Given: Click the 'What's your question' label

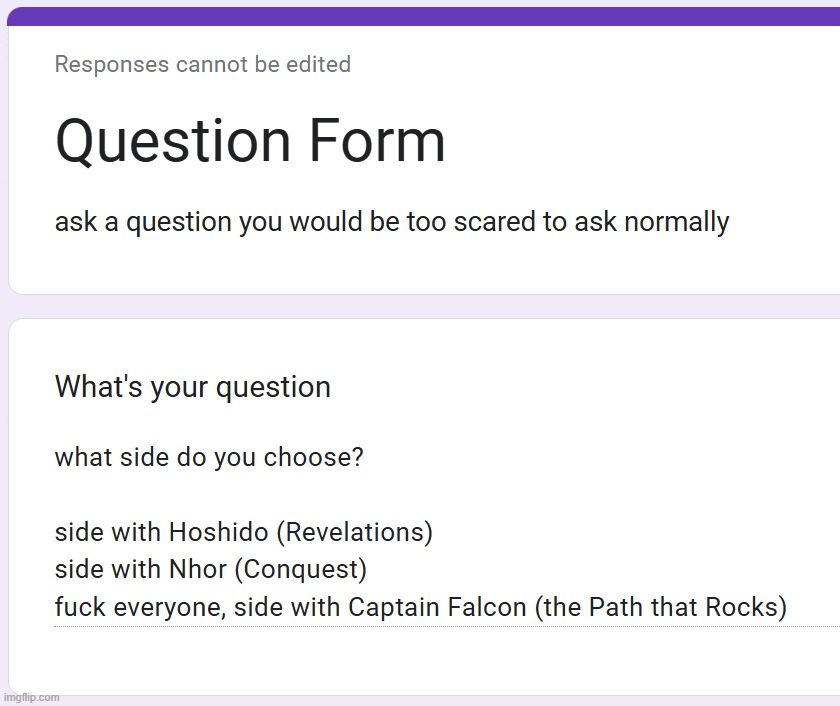Looking at the screenshot, I should point(193,387).
